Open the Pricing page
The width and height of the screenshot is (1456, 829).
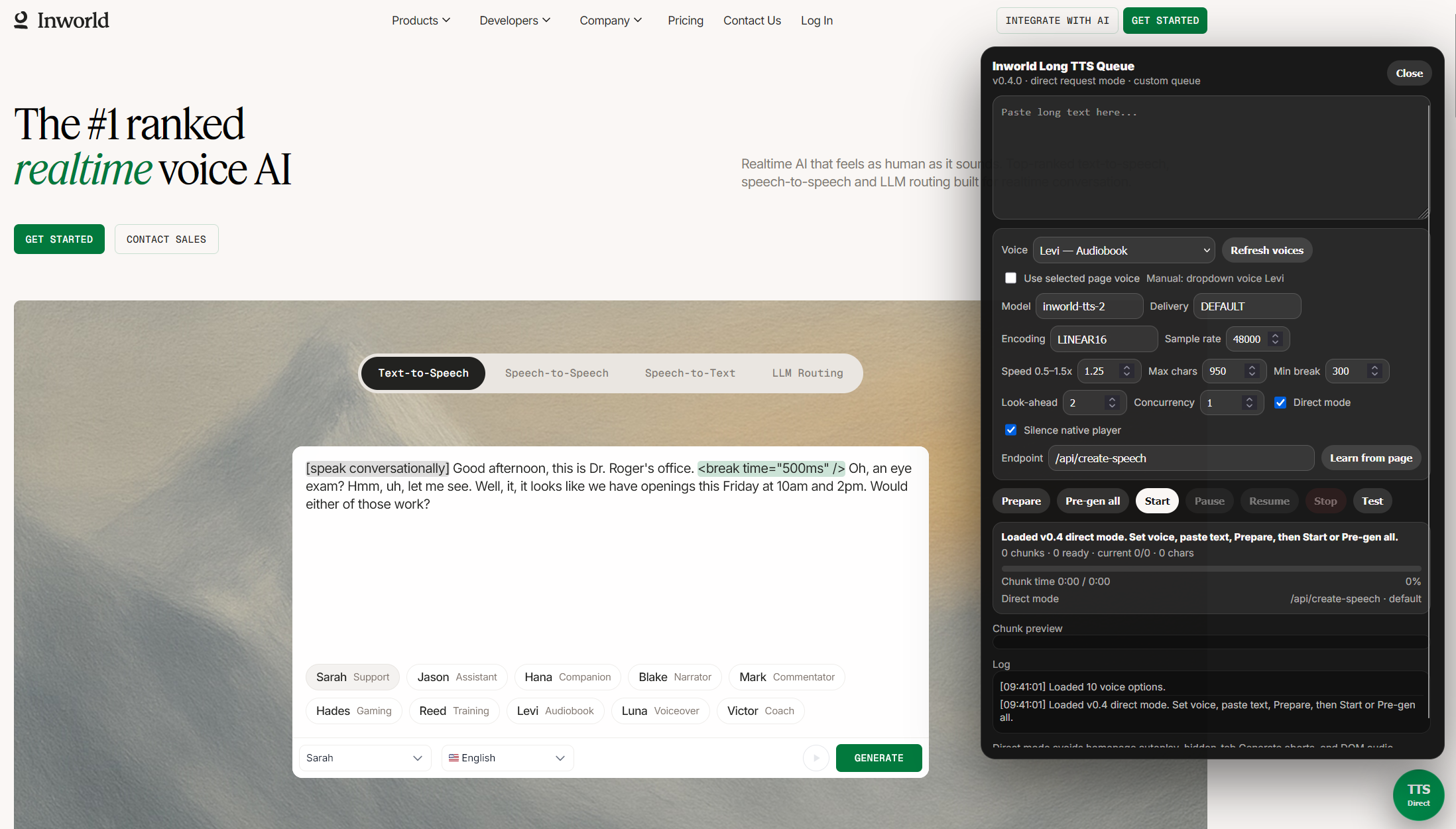click(x=686, y=21)
